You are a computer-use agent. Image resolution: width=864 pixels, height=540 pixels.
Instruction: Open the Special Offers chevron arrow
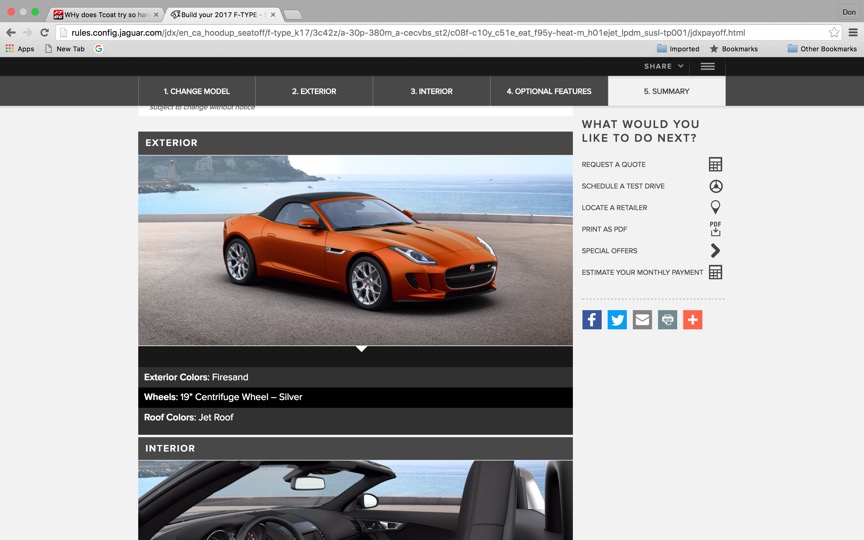point(715,251)
